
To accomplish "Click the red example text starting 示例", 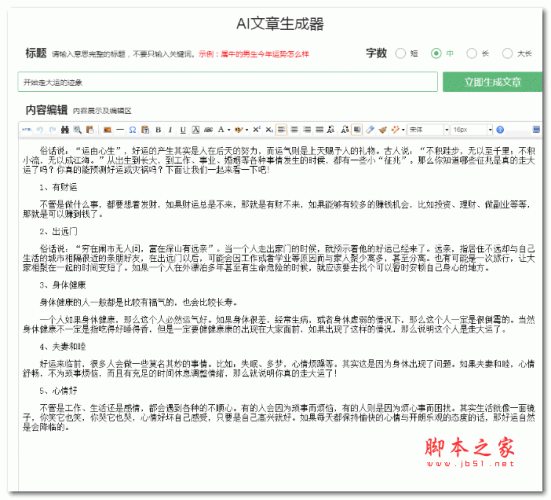I will [254, 54].
